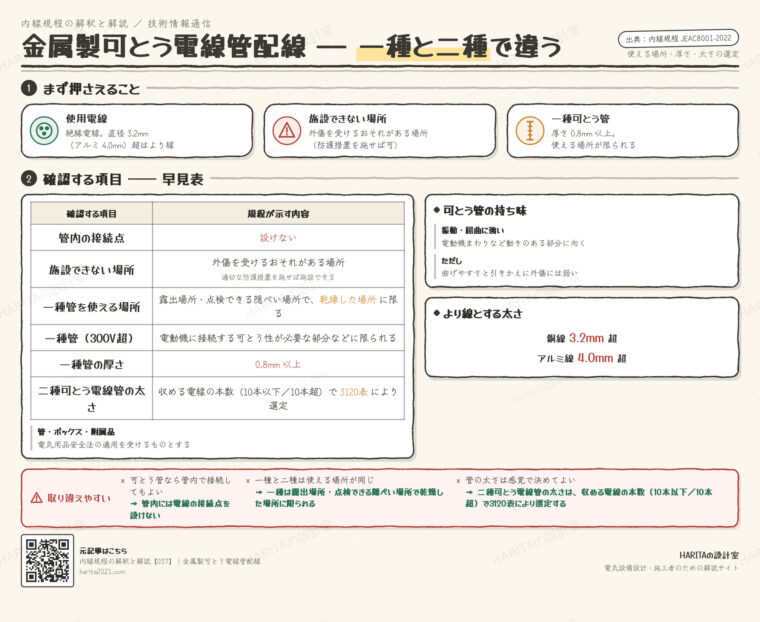Click the QR code in the footer
The height and width of the screenshot is (622, 760).
[x=48, y=560]
